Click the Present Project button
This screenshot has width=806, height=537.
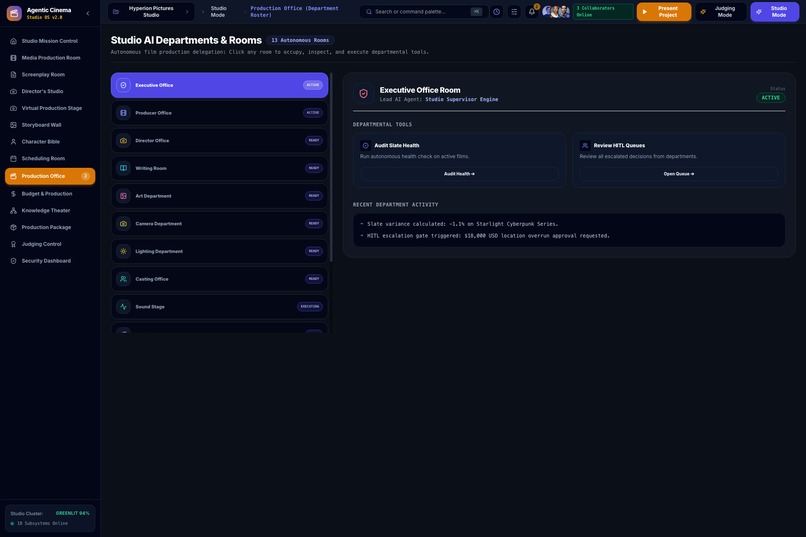[x=664, y=12]
